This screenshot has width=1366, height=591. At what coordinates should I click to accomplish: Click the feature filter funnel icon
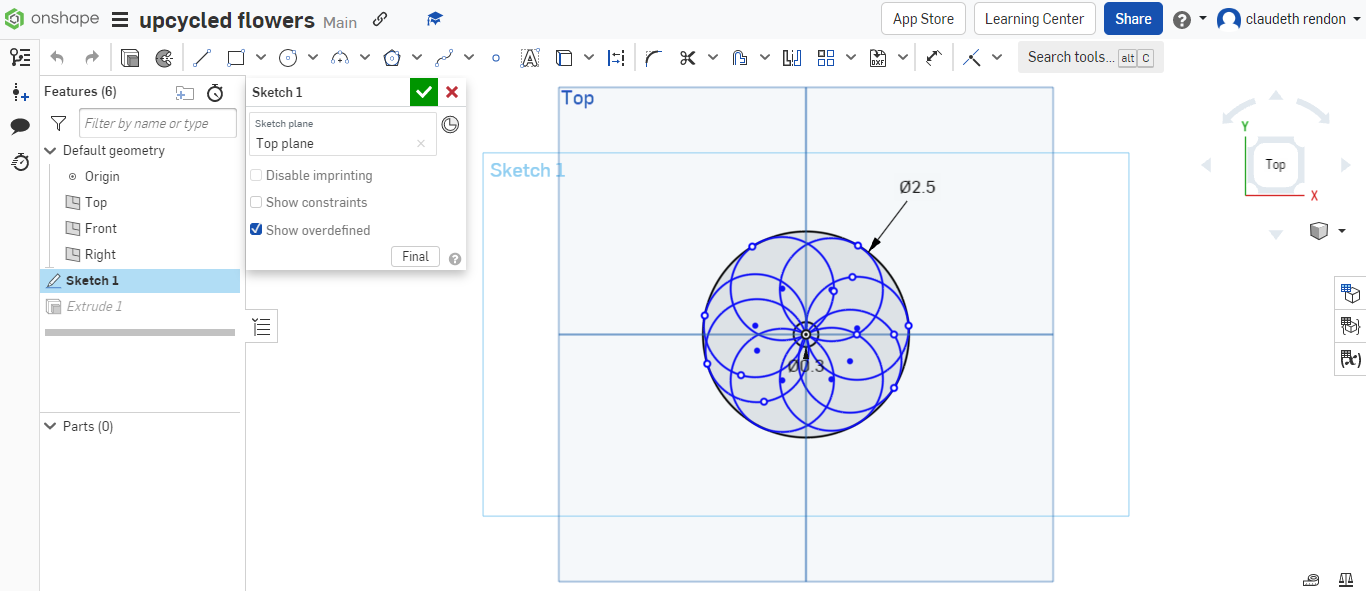click(x=59, y=123)
